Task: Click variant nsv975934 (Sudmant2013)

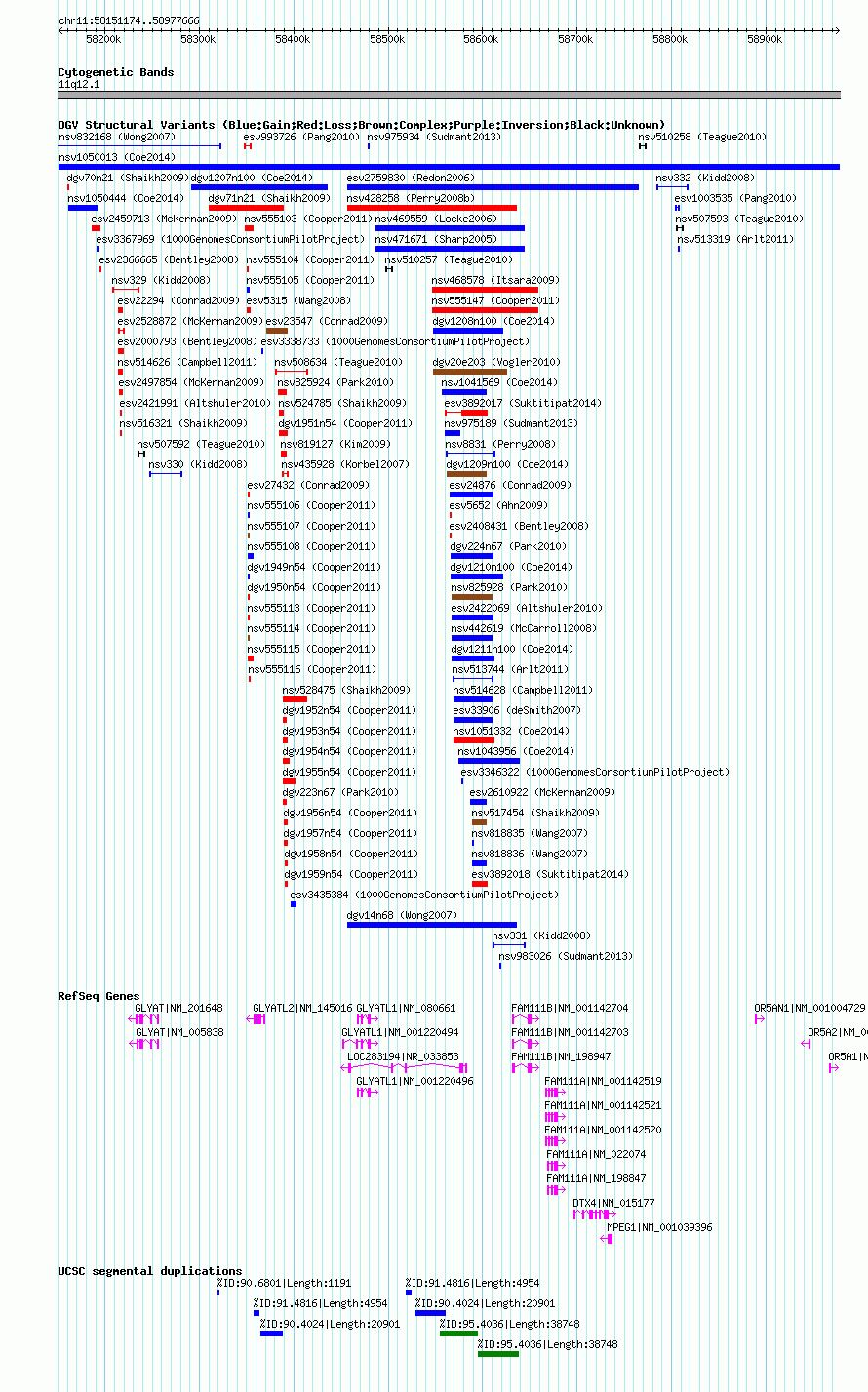Action: [435, 138]
